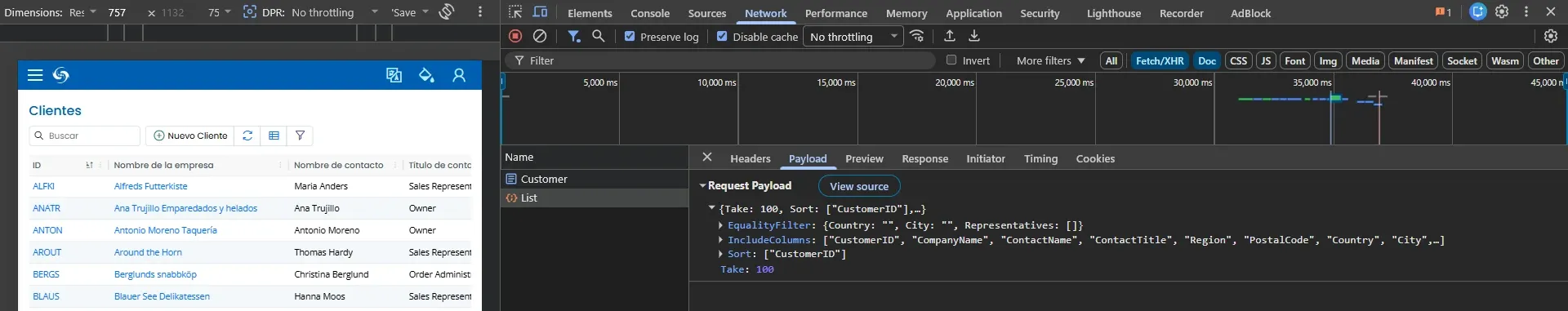Click the export HAR download icon
1568x311 pixels.
[x=974, y=36]
